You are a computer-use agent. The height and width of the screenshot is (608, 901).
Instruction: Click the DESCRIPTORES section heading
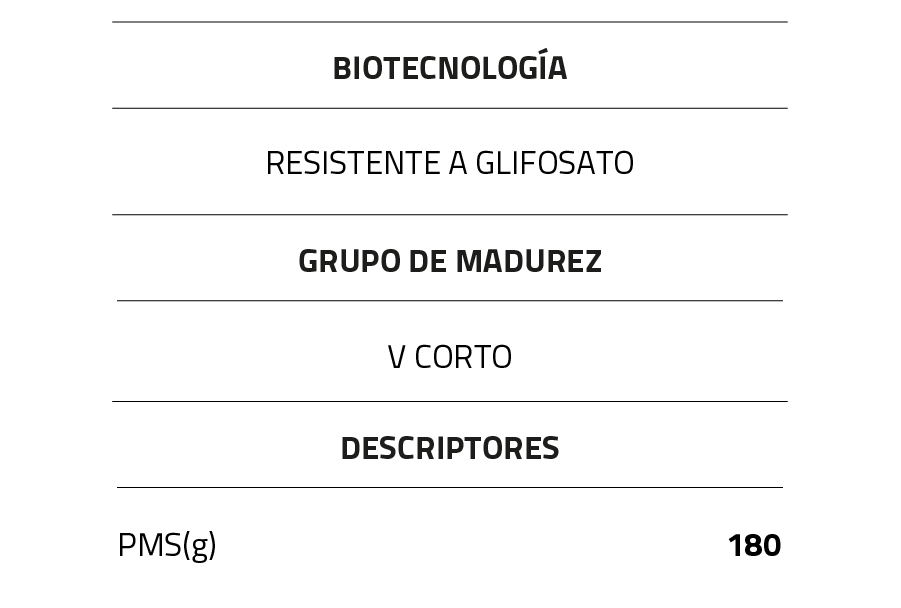pyautogui.click(x=449, y=449)
